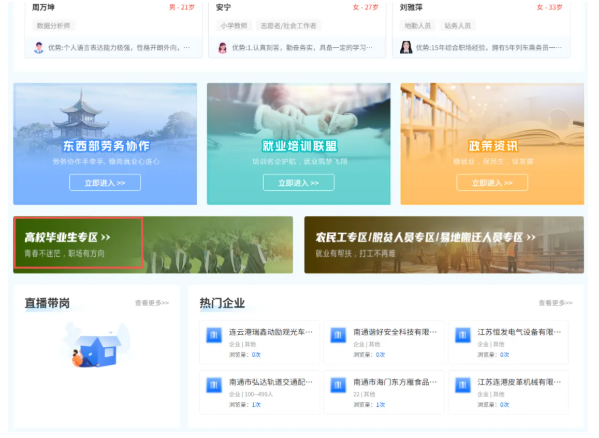This screenshot has height=438, width=599.
Task: Click 立即进入 button under 就业培训联盟
Action: (299, 183)
